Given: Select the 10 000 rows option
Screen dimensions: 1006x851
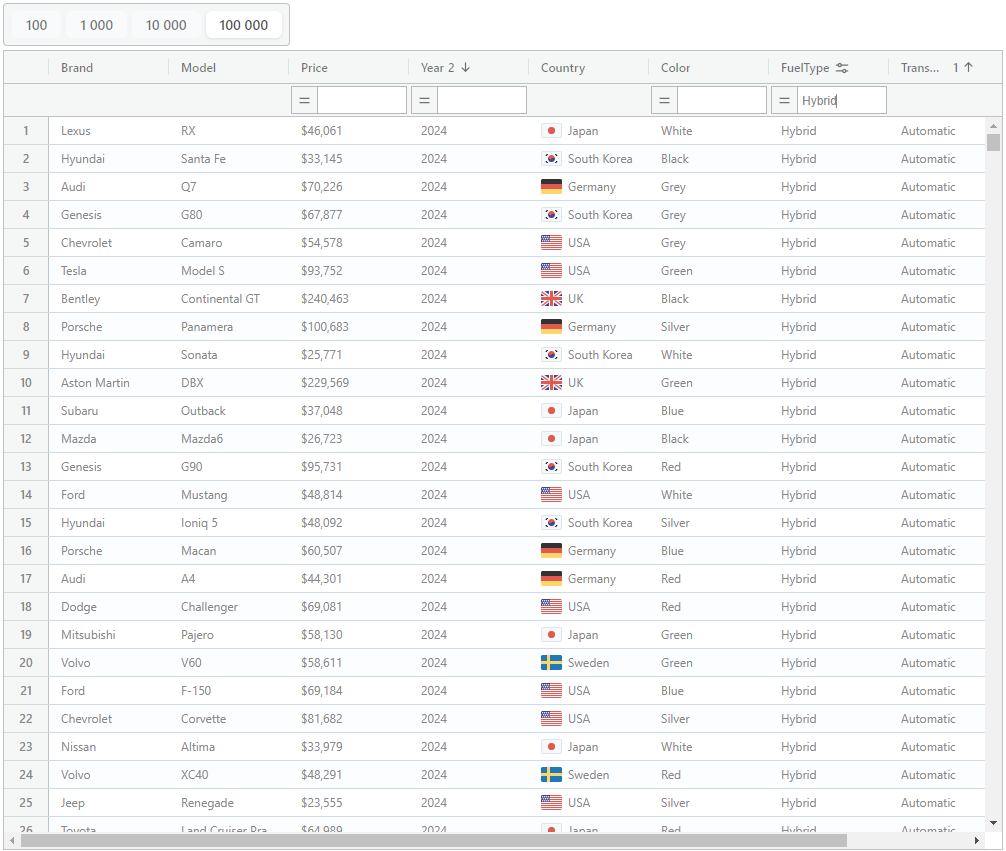Looking at the screenshot, I should (166, 25).
